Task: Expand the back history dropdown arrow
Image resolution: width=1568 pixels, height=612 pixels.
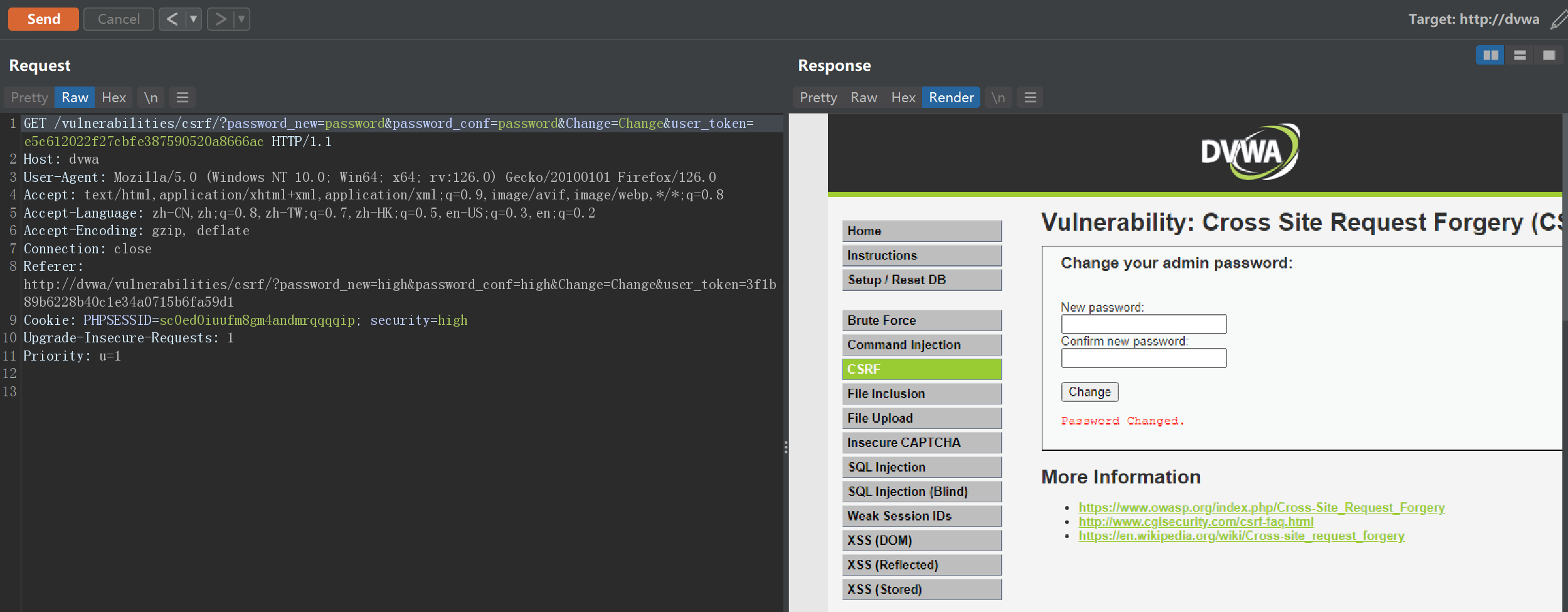Action: point(193,19)
